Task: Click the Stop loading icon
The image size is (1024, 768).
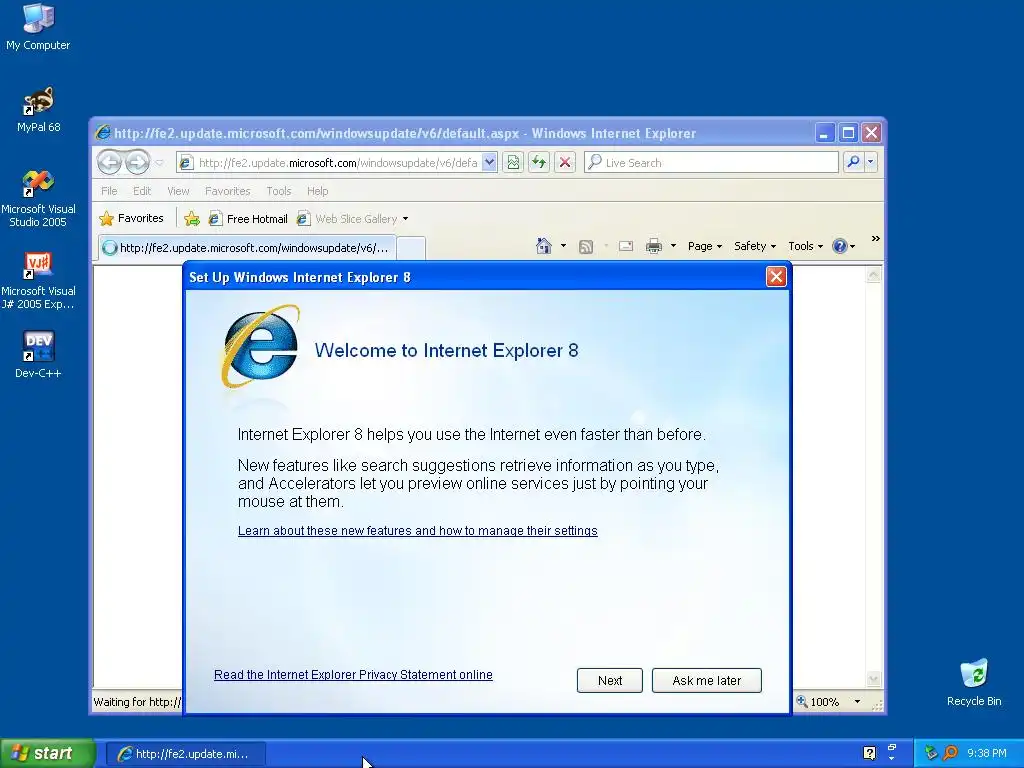Action: tap(565, 162)
